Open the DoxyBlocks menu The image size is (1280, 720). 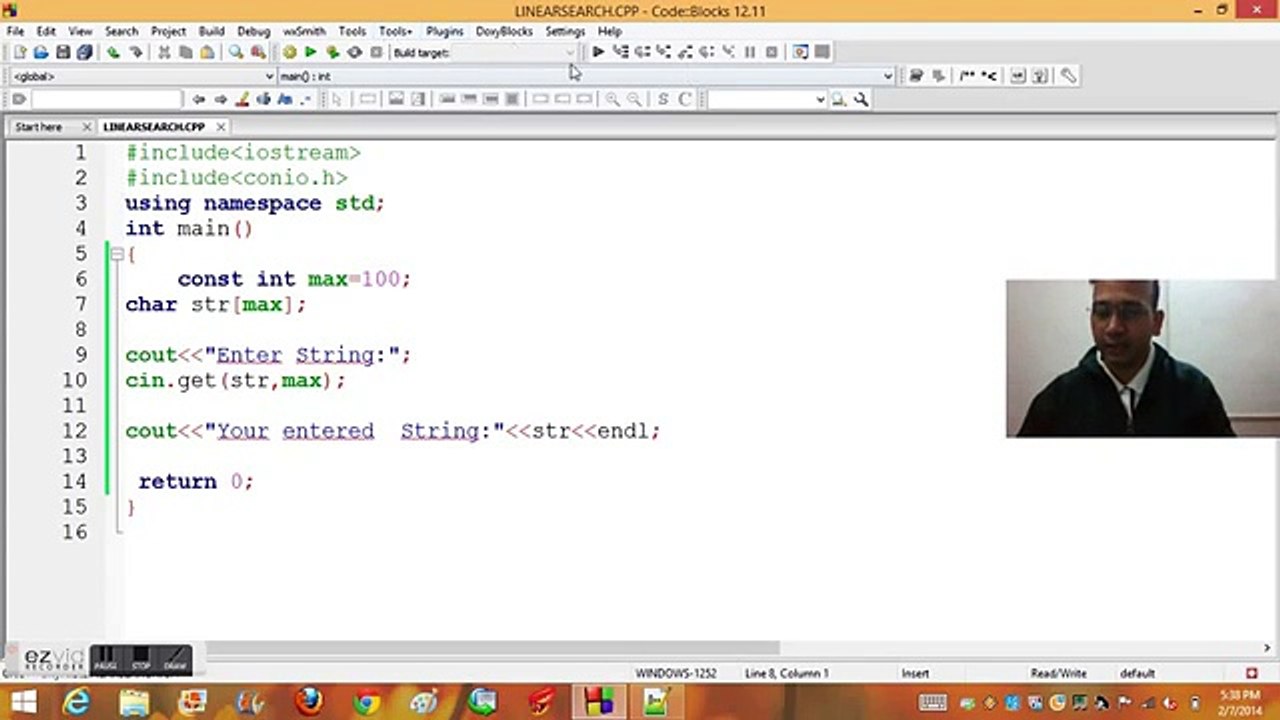[504, 31]
